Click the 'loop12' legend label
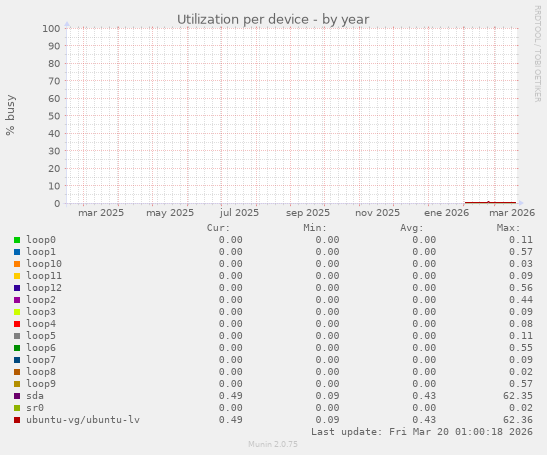This screenshot has height=455, width=547. tap(44, 288)
